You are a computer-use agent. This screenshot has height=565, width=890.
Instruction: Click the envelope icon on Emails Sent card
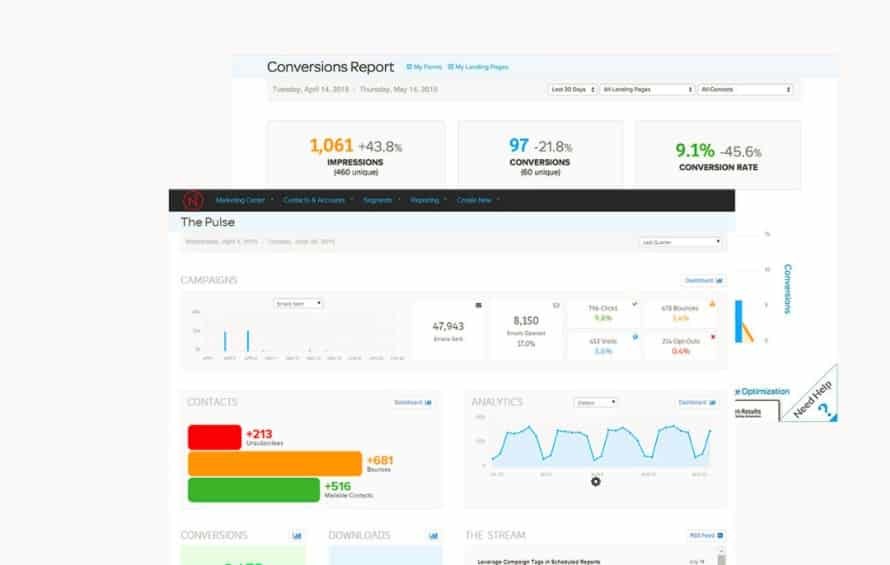tap(478, 305)
